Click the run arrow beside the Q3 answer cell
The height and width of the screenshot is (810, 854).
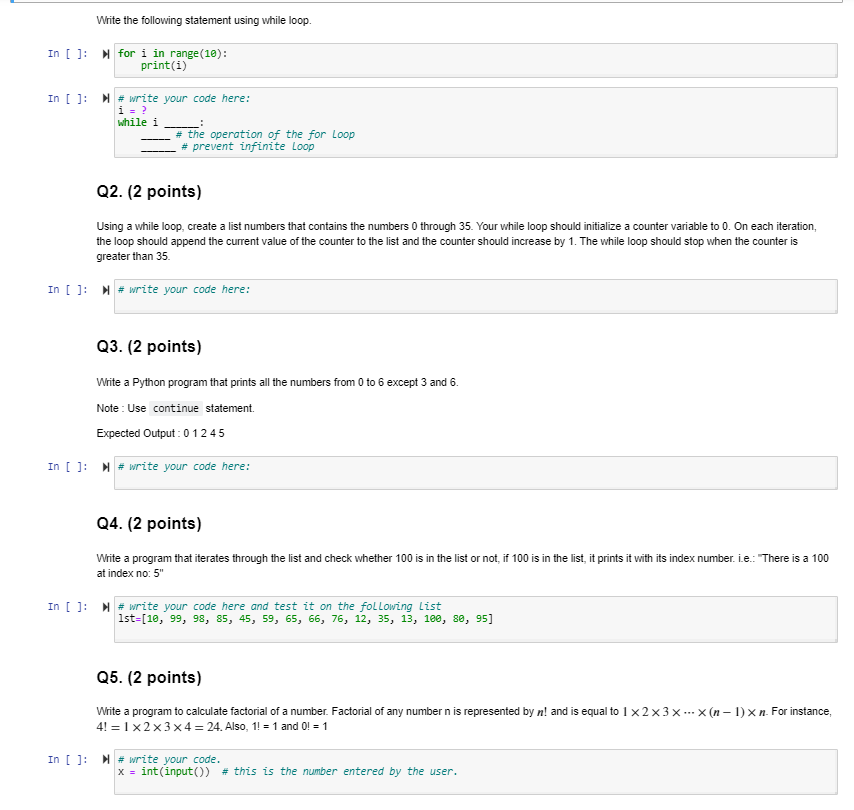pos(105,466)
